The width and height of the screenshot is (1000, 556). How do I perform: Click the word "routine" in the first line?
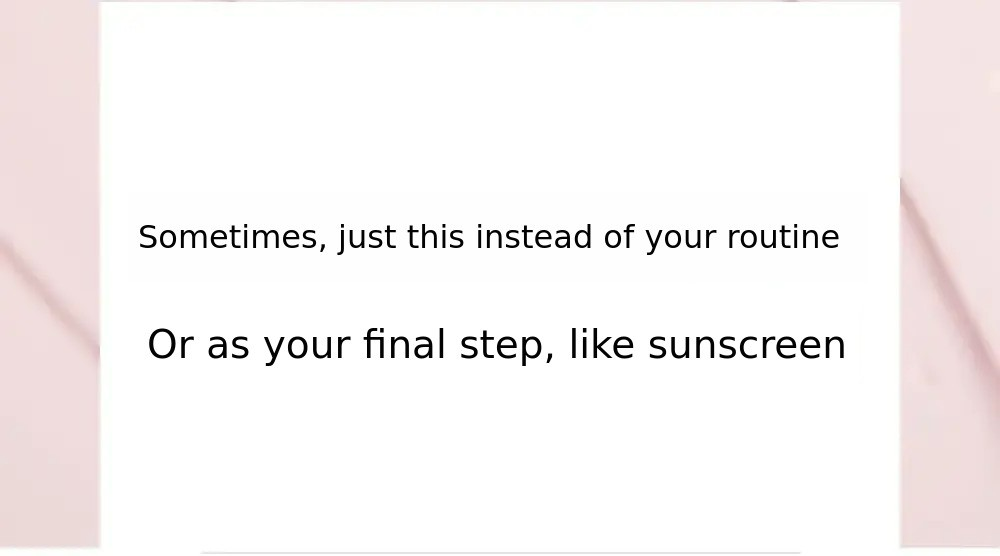point(782,238)
